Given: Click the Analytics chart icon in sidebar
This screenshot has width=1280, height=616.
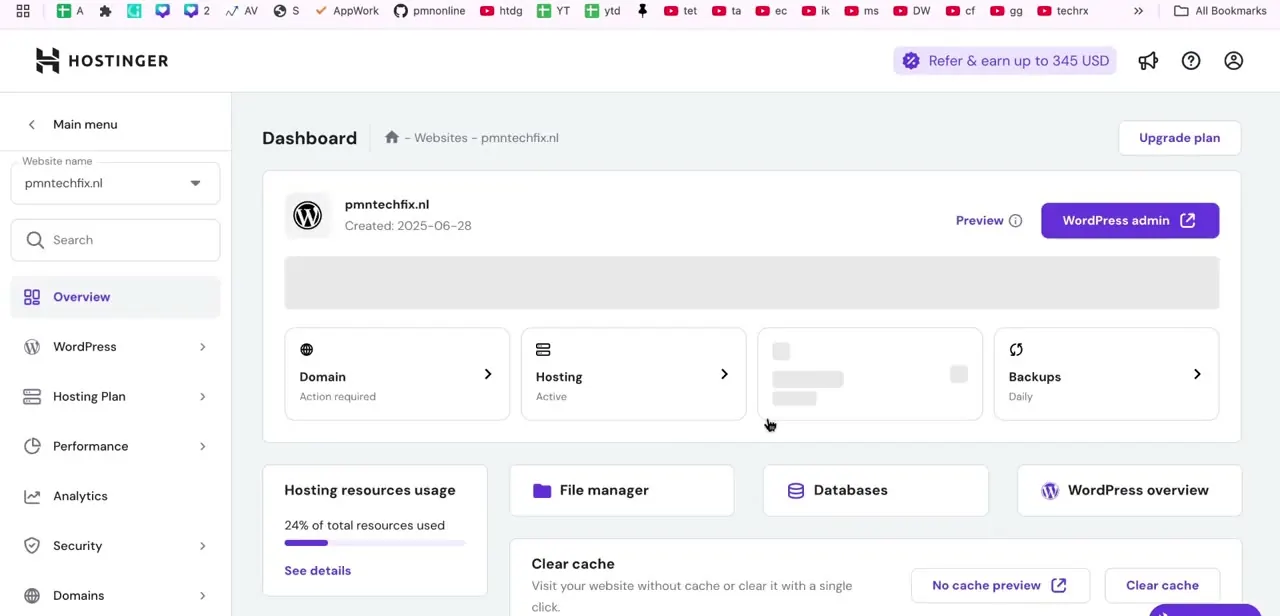Looking at the screenshot, I should click(32, 496).
